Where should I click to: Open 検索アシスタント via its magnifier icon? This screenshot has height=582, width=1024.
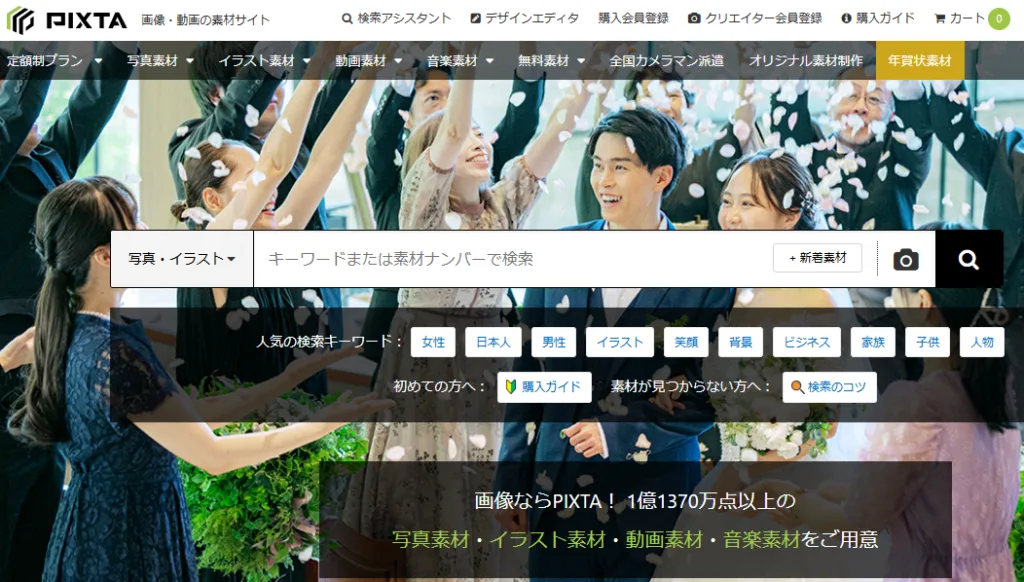pyautogui.click(x=347, y=17)
